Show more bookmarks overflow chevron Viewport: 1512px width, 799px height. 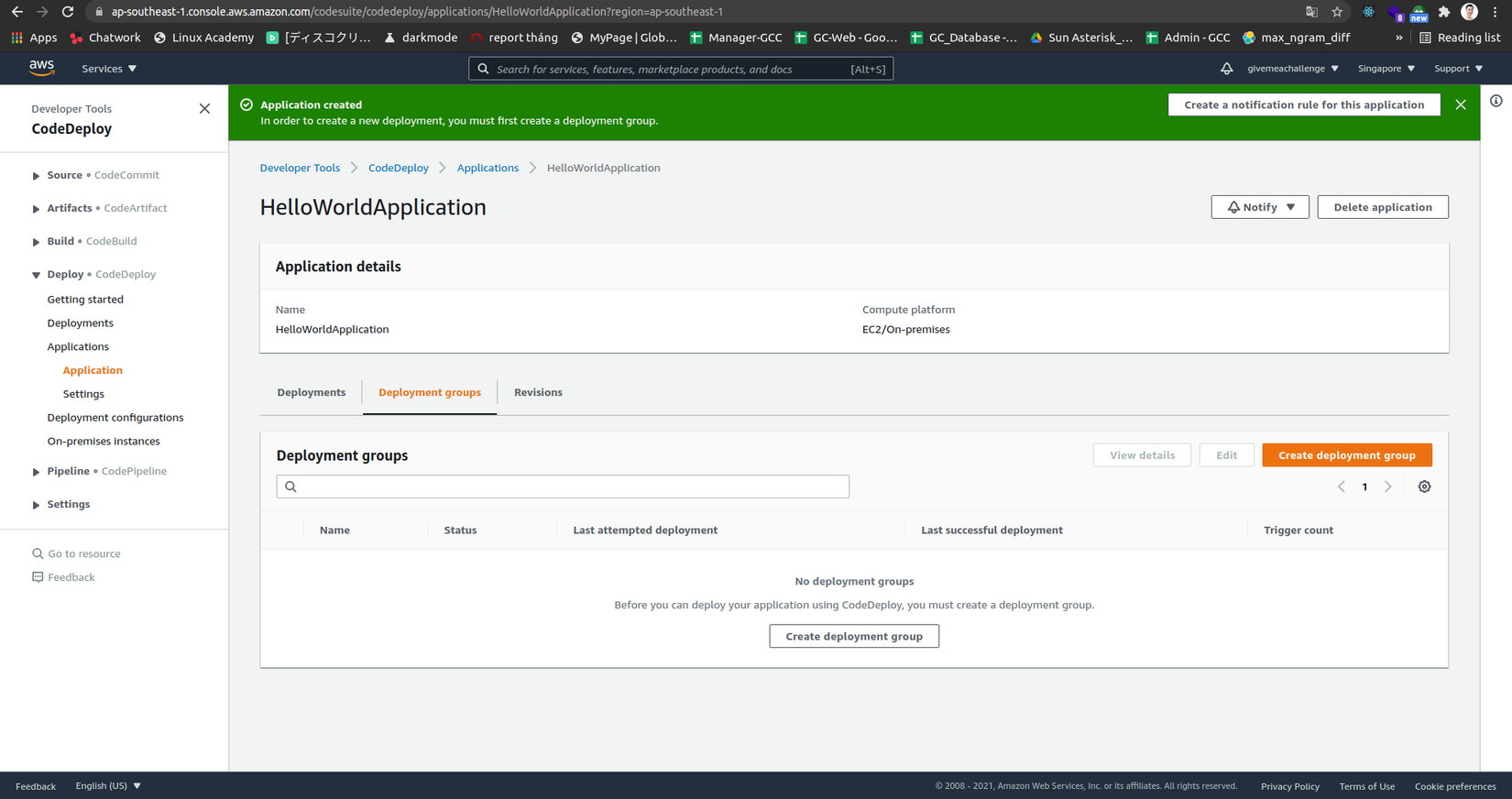point(1398,38)
